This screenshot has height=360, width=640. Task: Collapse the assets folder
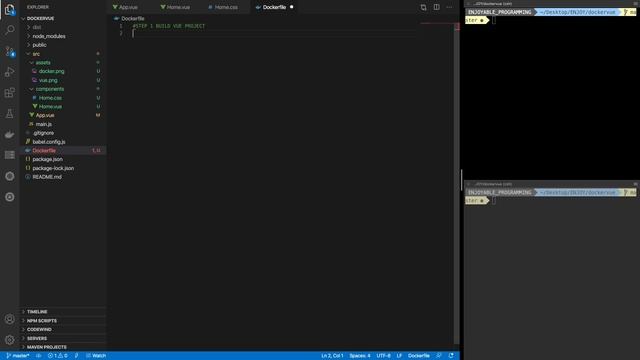tap(43, 62)
